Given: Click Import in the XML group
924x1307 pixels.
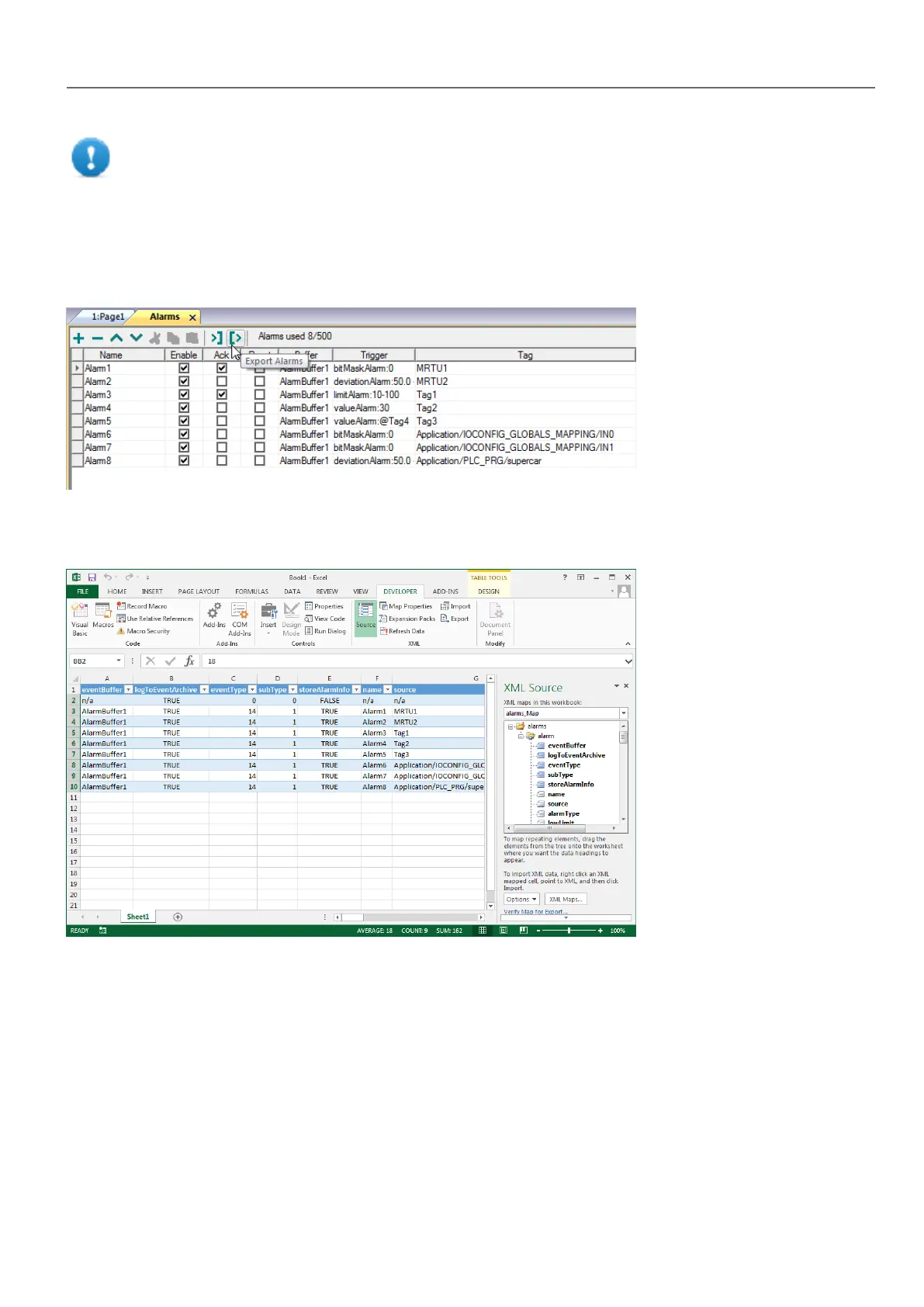Looking at the screenshot, I should (x=455, y=606).
